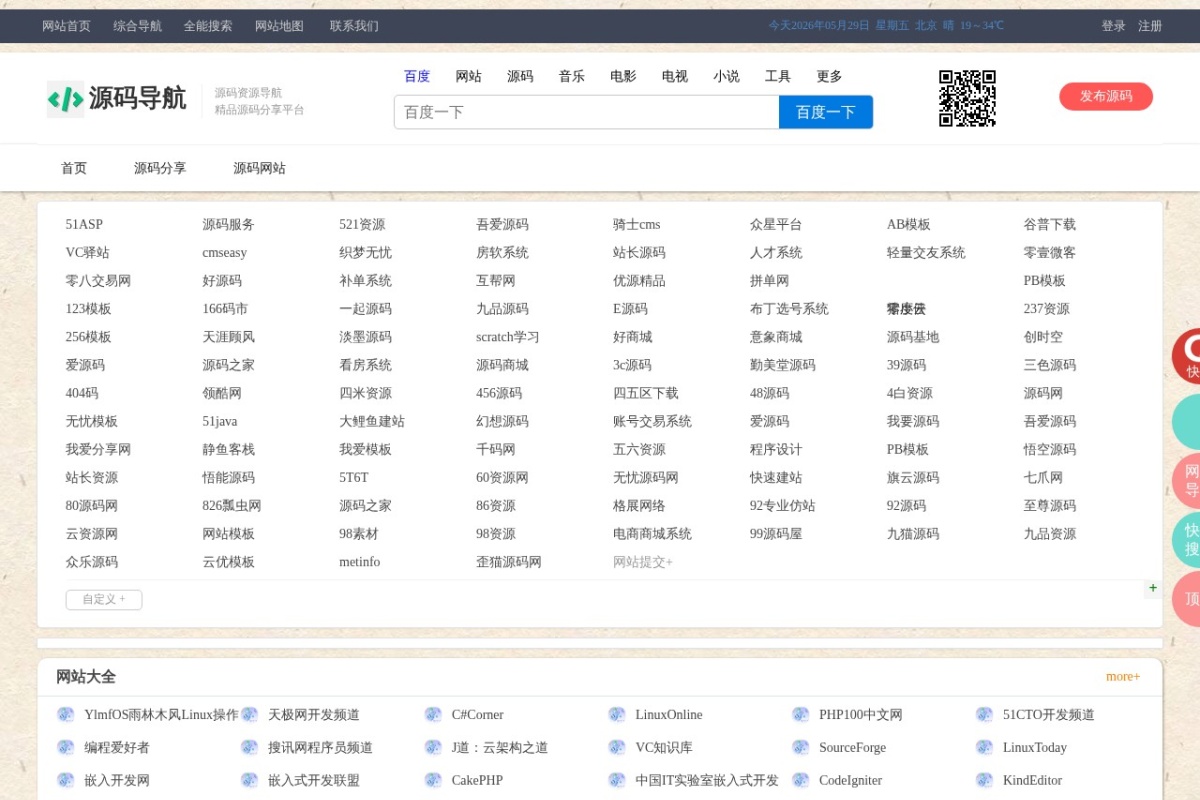Click the favicon beside 天极网开发频道
This screenshot has height=800, width=1200.
pyautogui.click(x=250, y=715)
